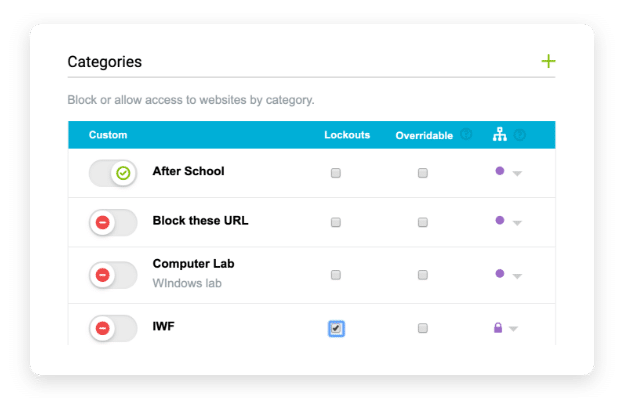624x411 pixels.
Task: Click the hierarchy network icon in header
Action: pos(499,134)
